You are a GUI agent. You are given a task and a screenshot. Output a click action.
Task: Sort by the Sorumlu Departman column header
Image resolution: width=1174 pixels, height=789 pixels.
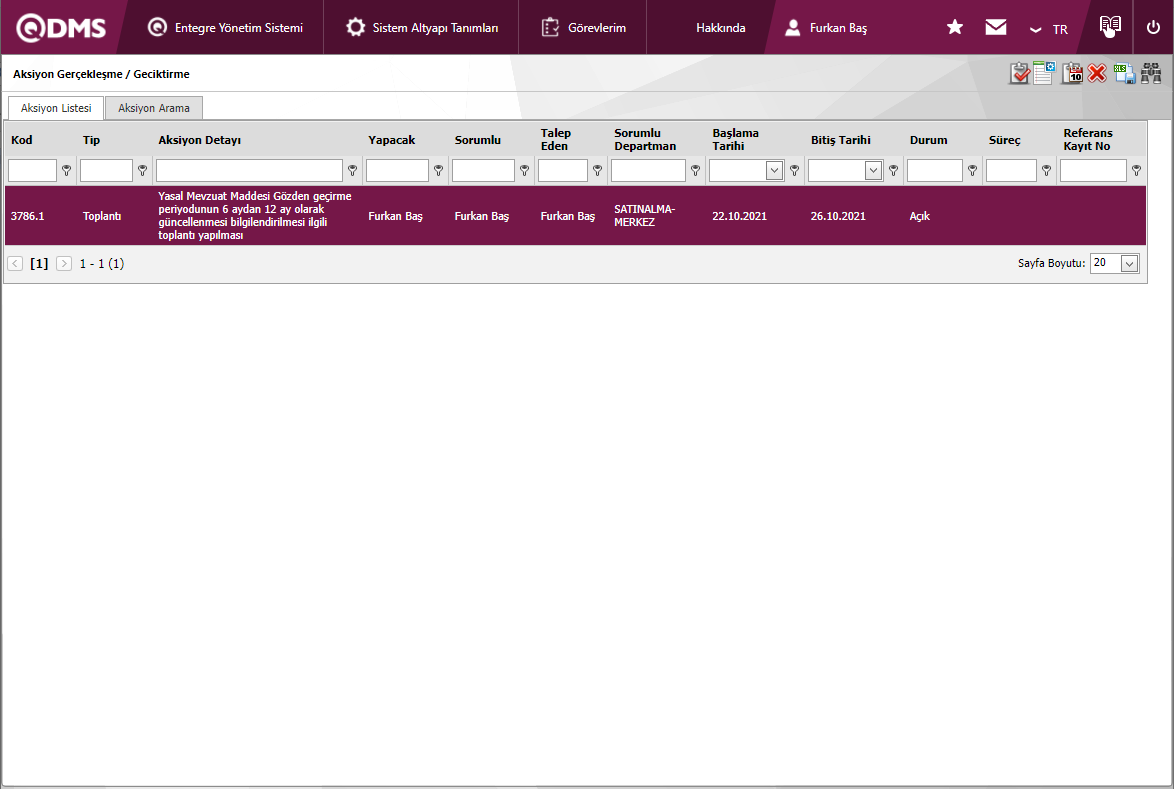click(x=645, y=139)
